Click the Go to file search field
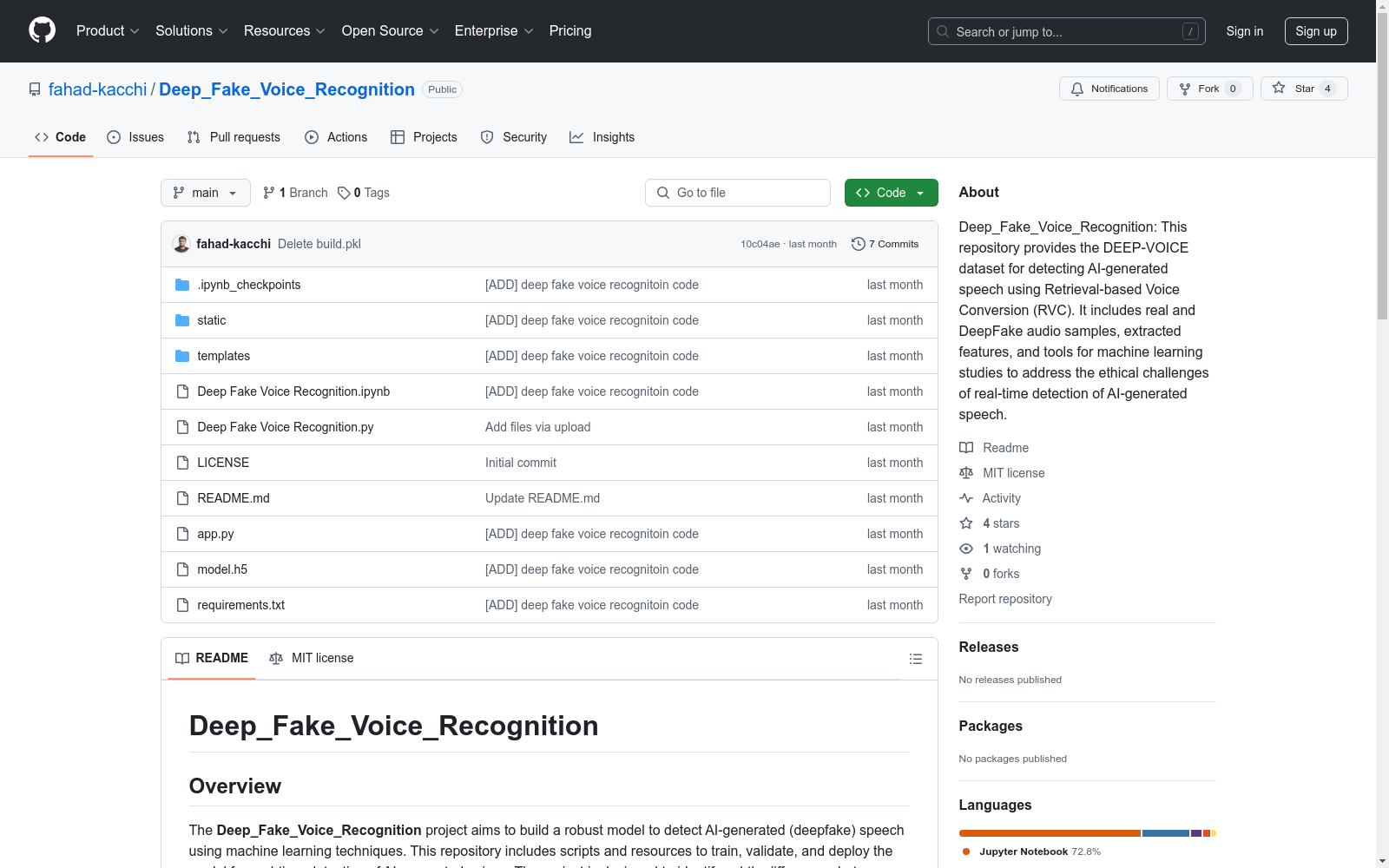Viewport: 1389px width, 868px height. click(x=738, y=193)
